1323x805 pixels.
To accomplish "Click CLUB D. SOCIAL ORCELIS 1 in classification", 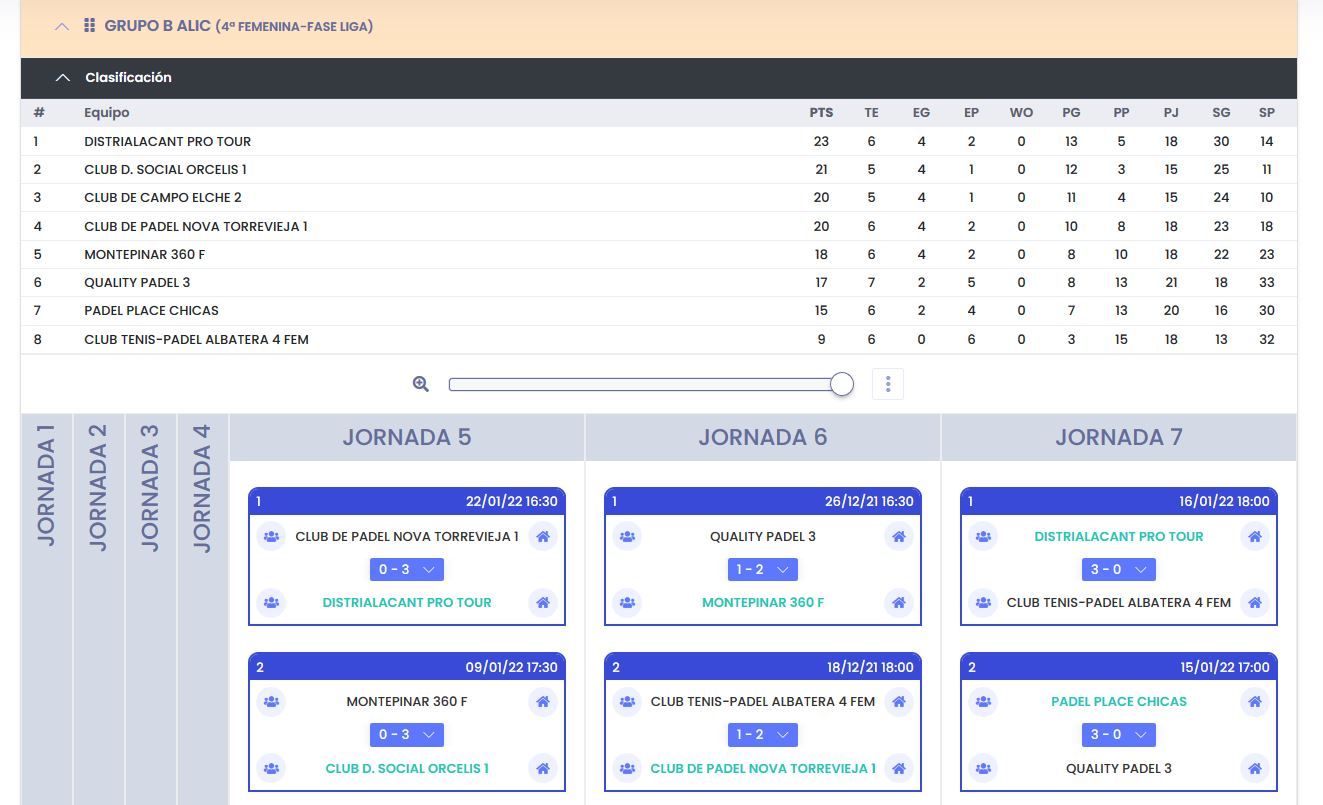I will [165, 170].
